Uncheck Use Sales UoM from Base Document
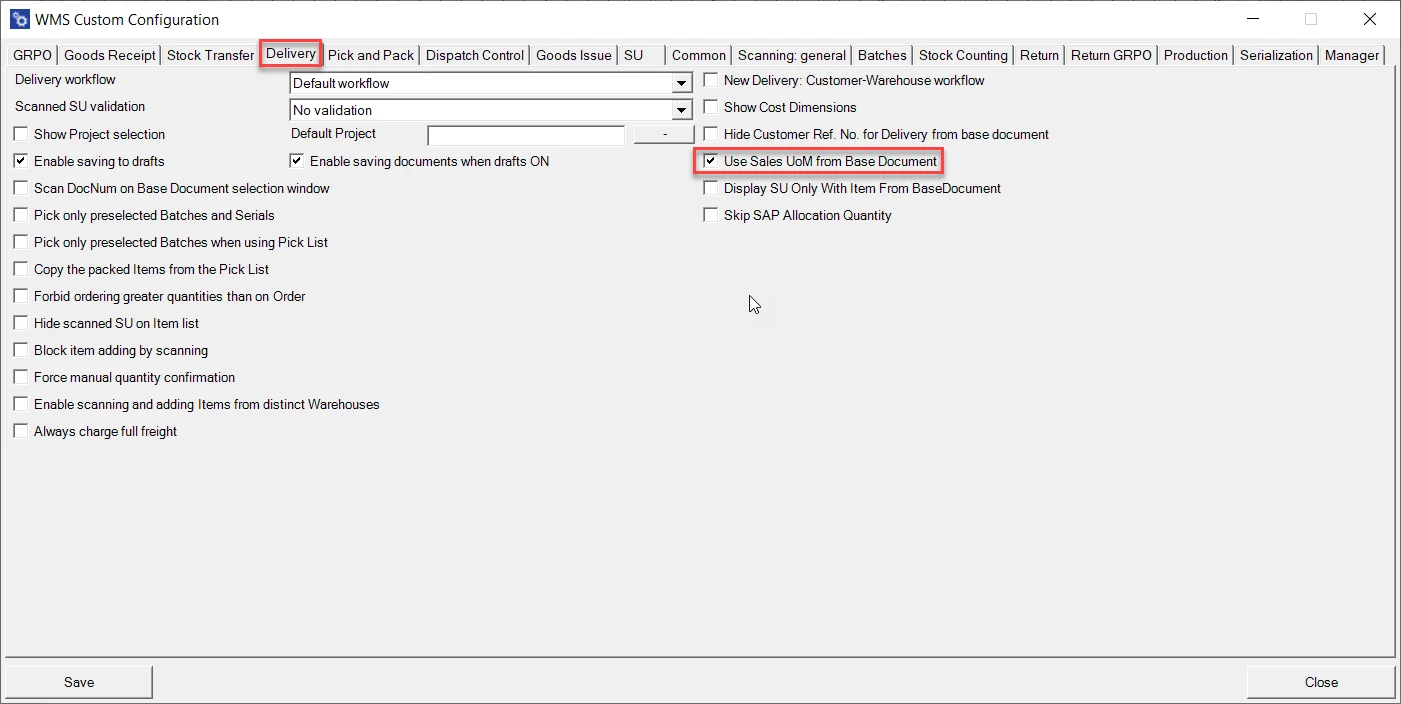The image size is (1401, 704). 711,161
